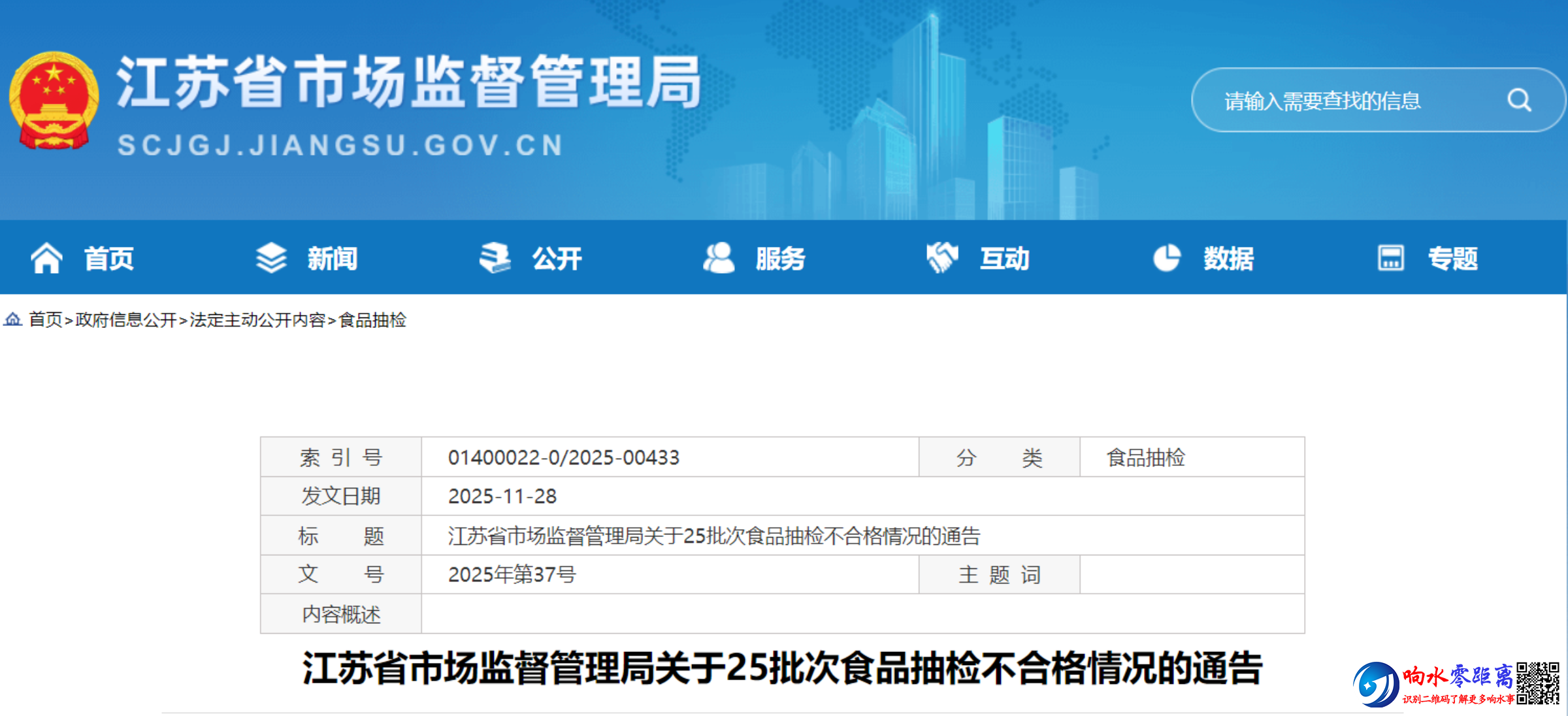Click the books icon beside 公开
The width and height of the screenshot is (1568, 716).
(x=495, y=258)
